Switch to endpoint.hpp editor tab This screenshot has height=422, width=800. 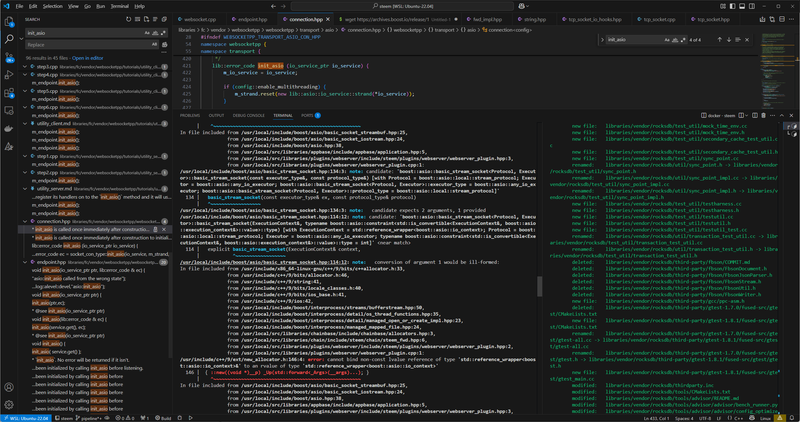click(x=252, y=19)
